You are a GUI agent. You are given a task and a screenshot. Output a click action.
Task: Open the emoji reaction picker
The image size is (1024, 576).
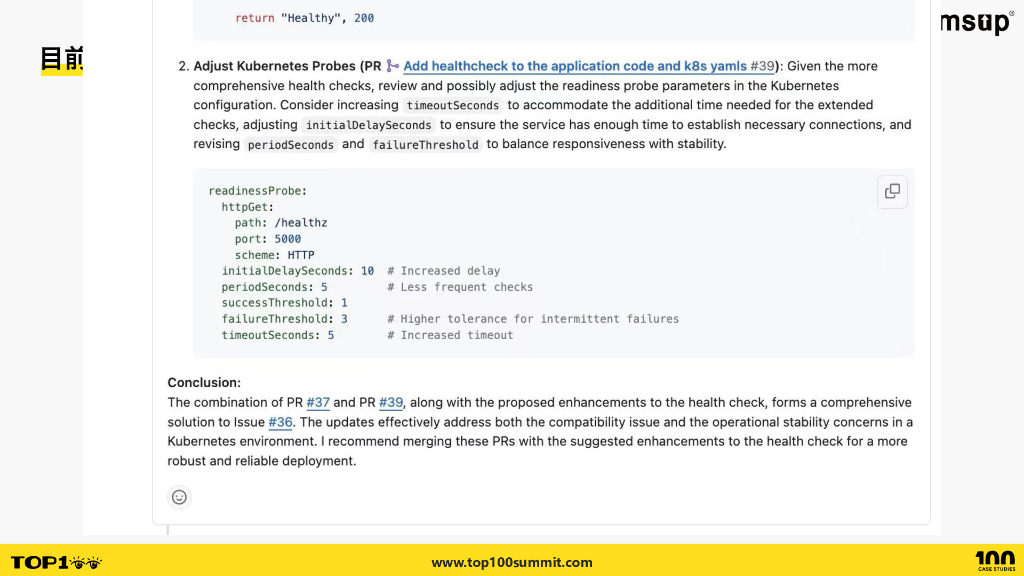pyautogui.click(x=179, y=497)
